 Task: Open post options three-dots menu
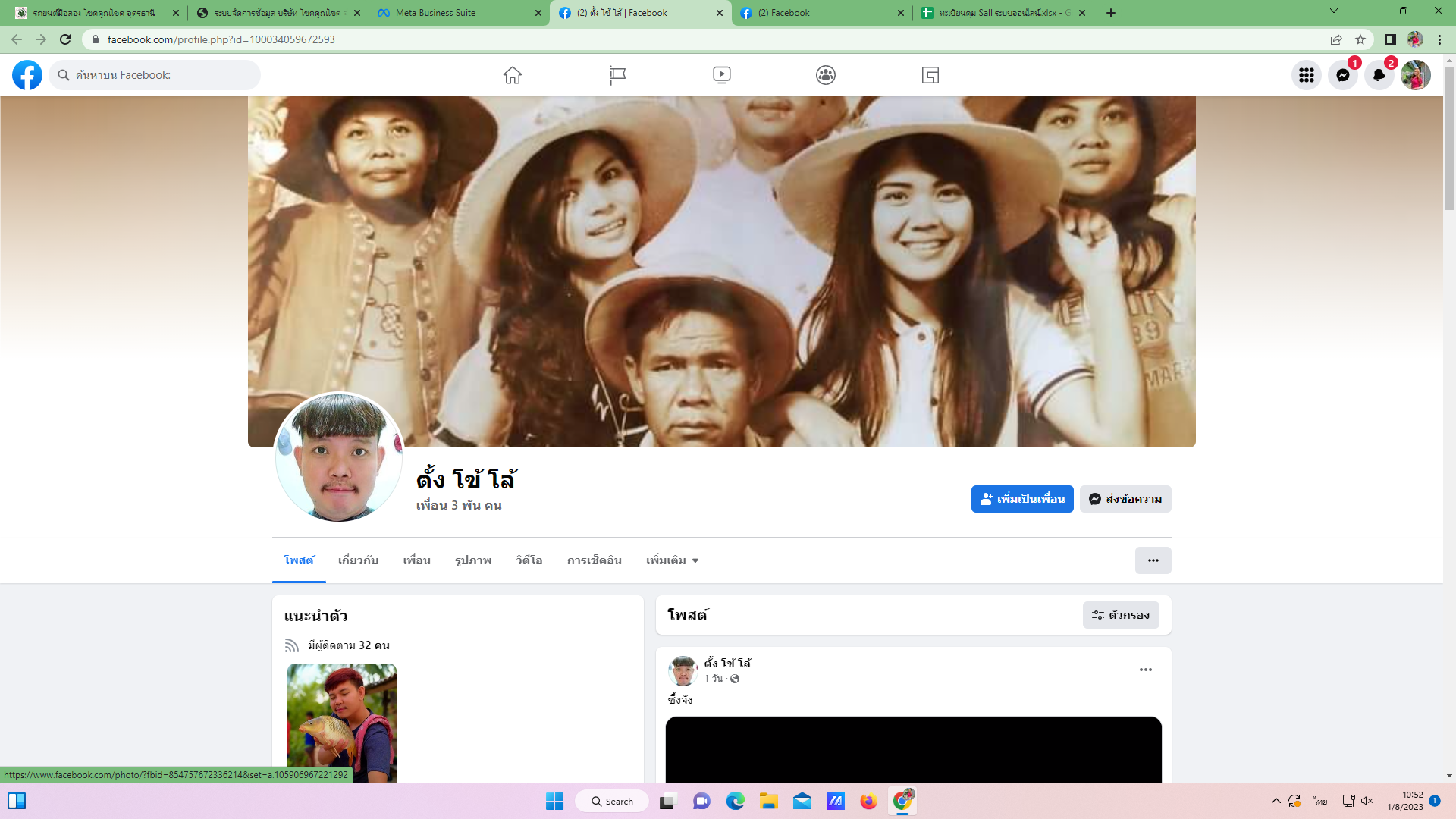point(1146,670)
